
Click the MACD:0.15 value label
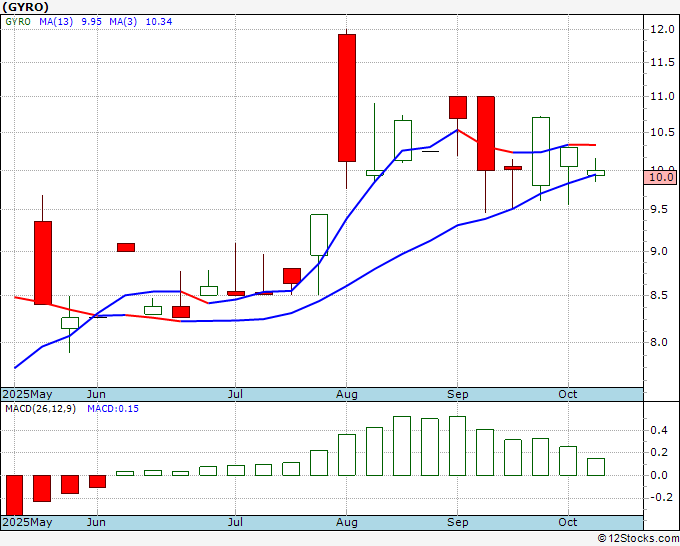(113, 409)
